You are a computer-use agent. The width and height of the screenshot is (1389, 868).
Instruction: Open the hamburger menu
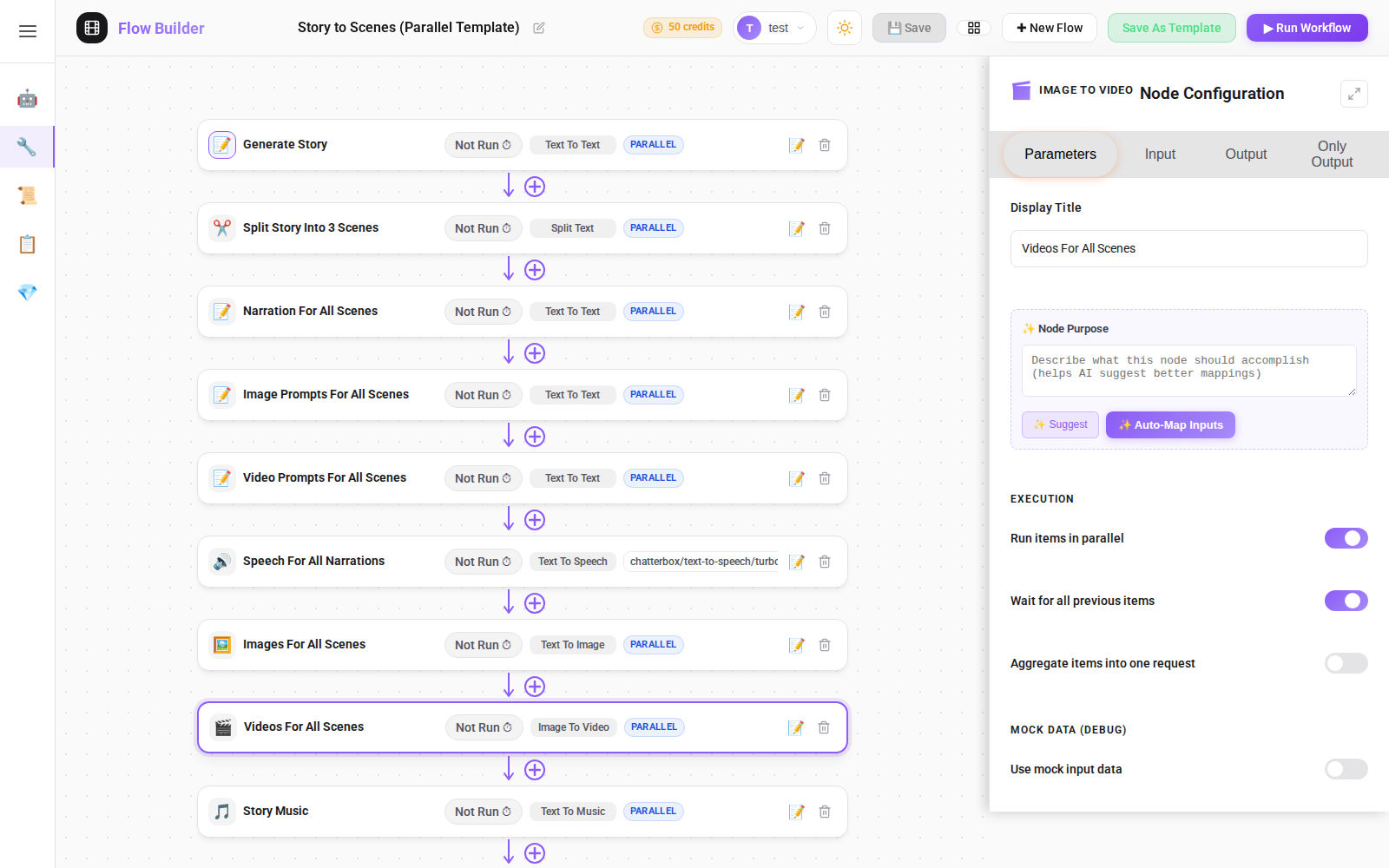[28, 31]
